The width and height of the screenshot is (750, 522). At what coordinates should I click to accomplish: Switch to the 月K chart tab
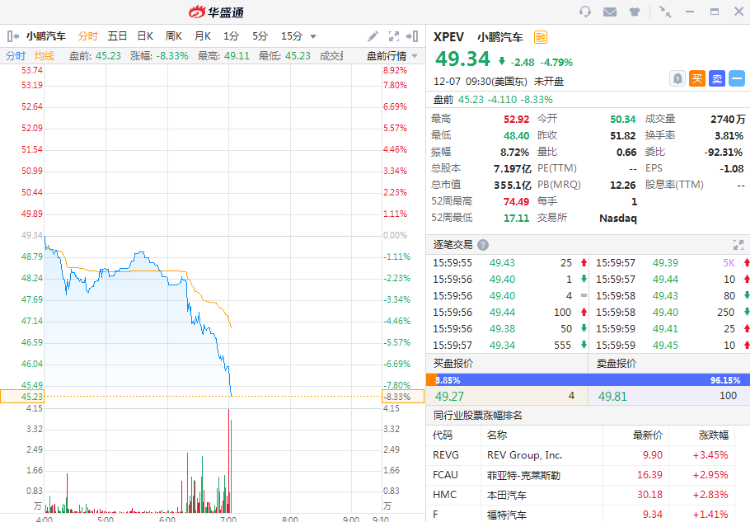pyautogui.click(x=203, y=36)
